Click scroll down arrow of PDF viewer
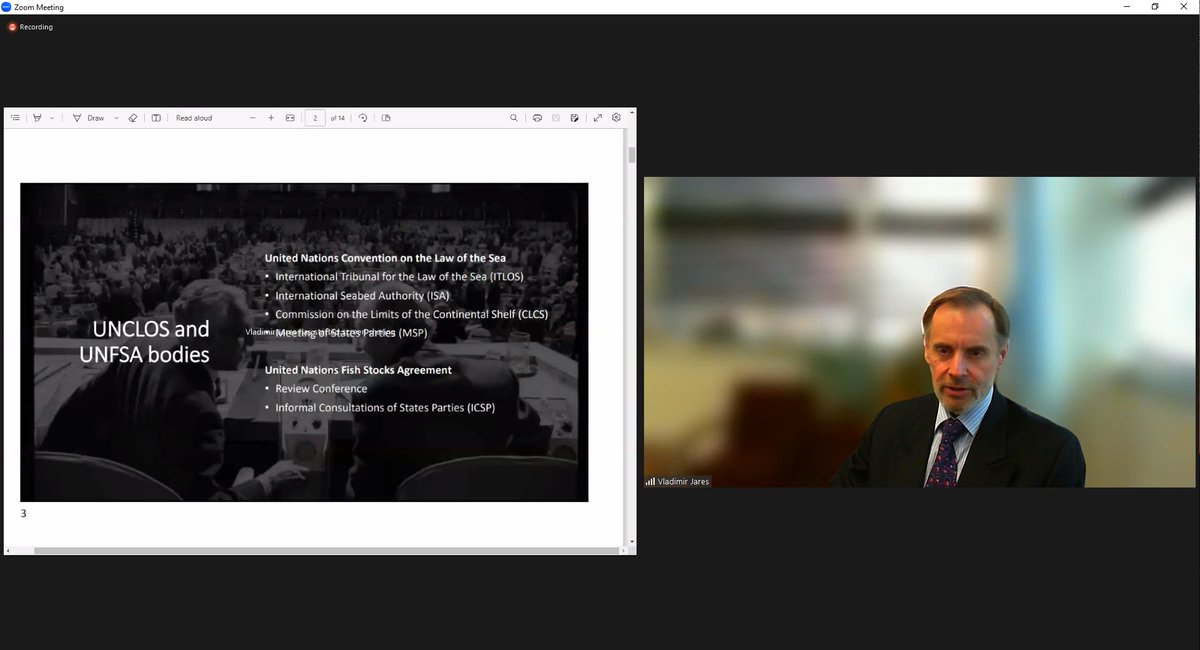Screen dimensions: 1200x650 631,541
